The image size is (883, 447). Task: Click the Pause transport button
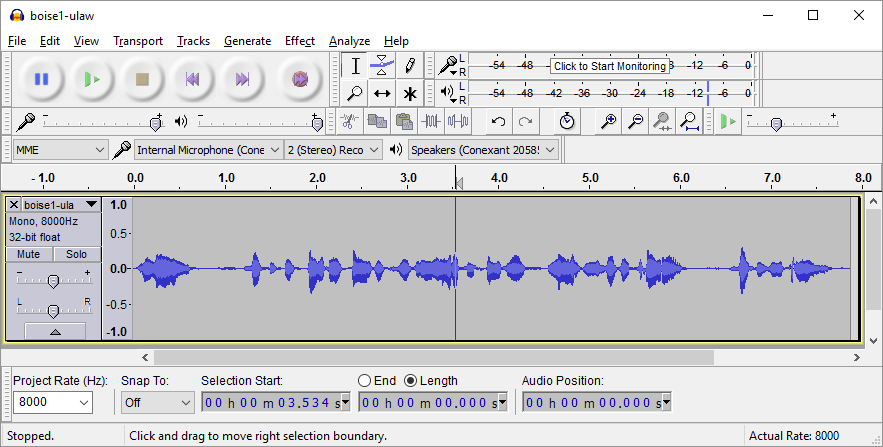tap(41, 79)
